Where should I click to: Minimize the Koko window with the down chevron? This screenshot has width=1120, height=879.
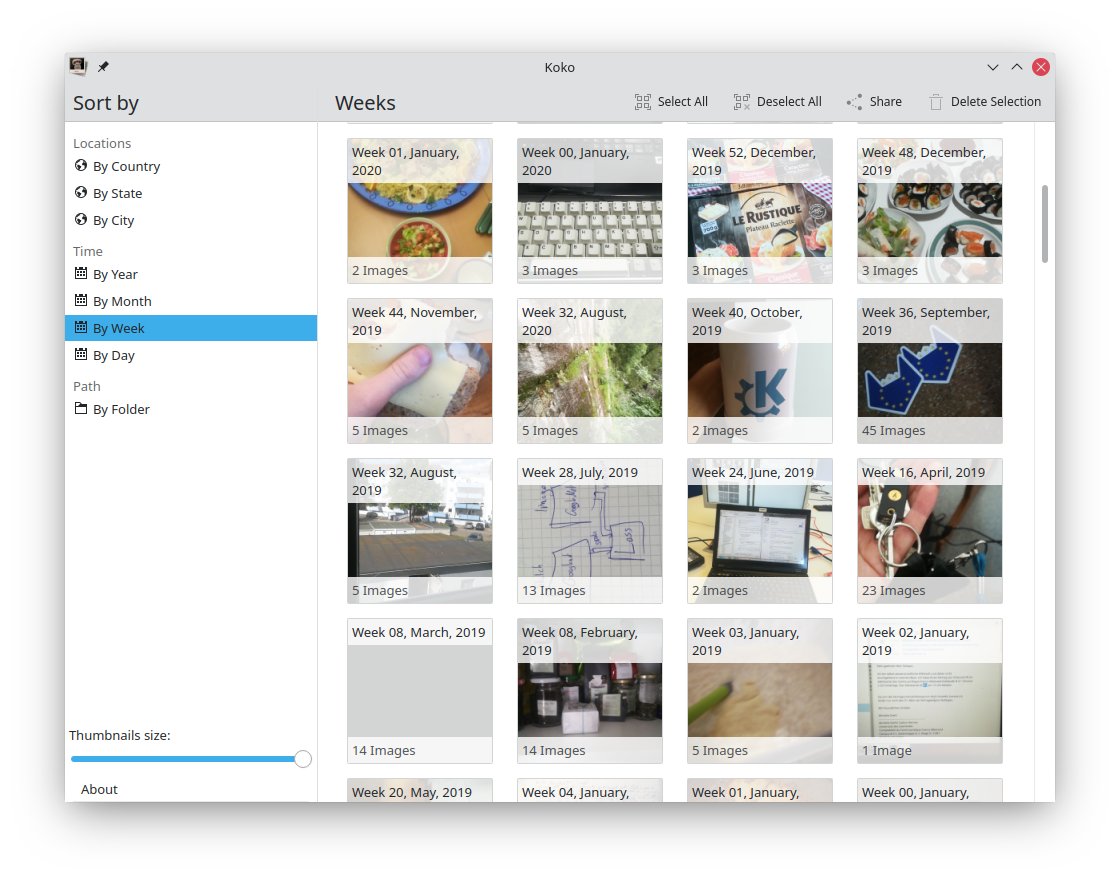(x=993, y=67)
